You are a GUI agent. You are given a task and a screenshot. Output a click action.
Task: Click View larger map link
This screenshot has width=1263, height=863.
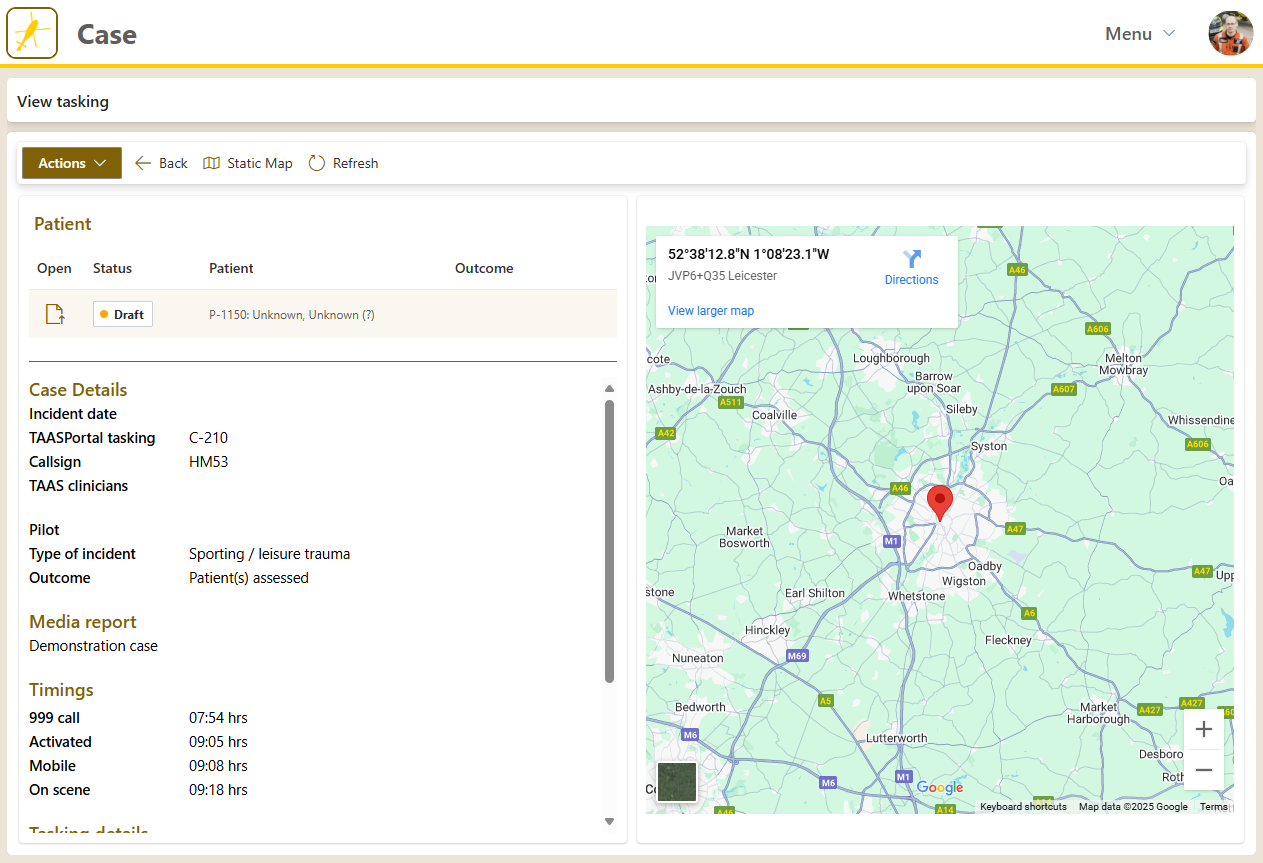coord(711,311)
